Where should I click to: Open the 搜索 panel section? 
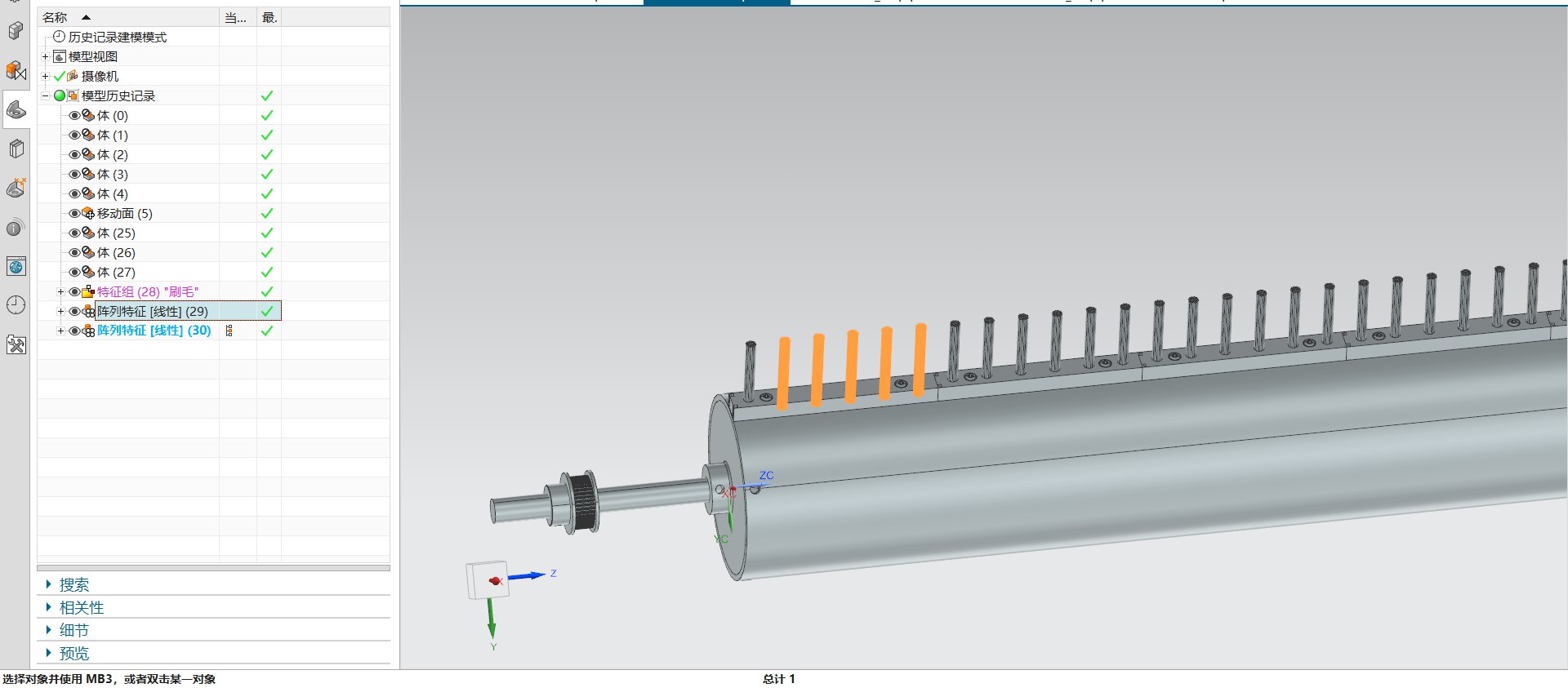coord(73,584)
